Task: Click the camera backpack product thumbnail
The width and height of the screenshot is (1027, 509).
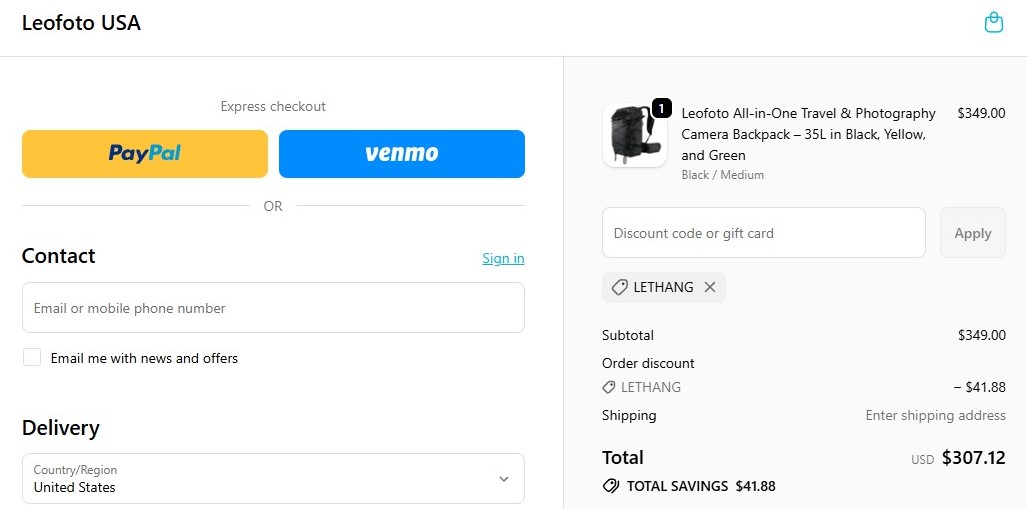Action: 634,136
